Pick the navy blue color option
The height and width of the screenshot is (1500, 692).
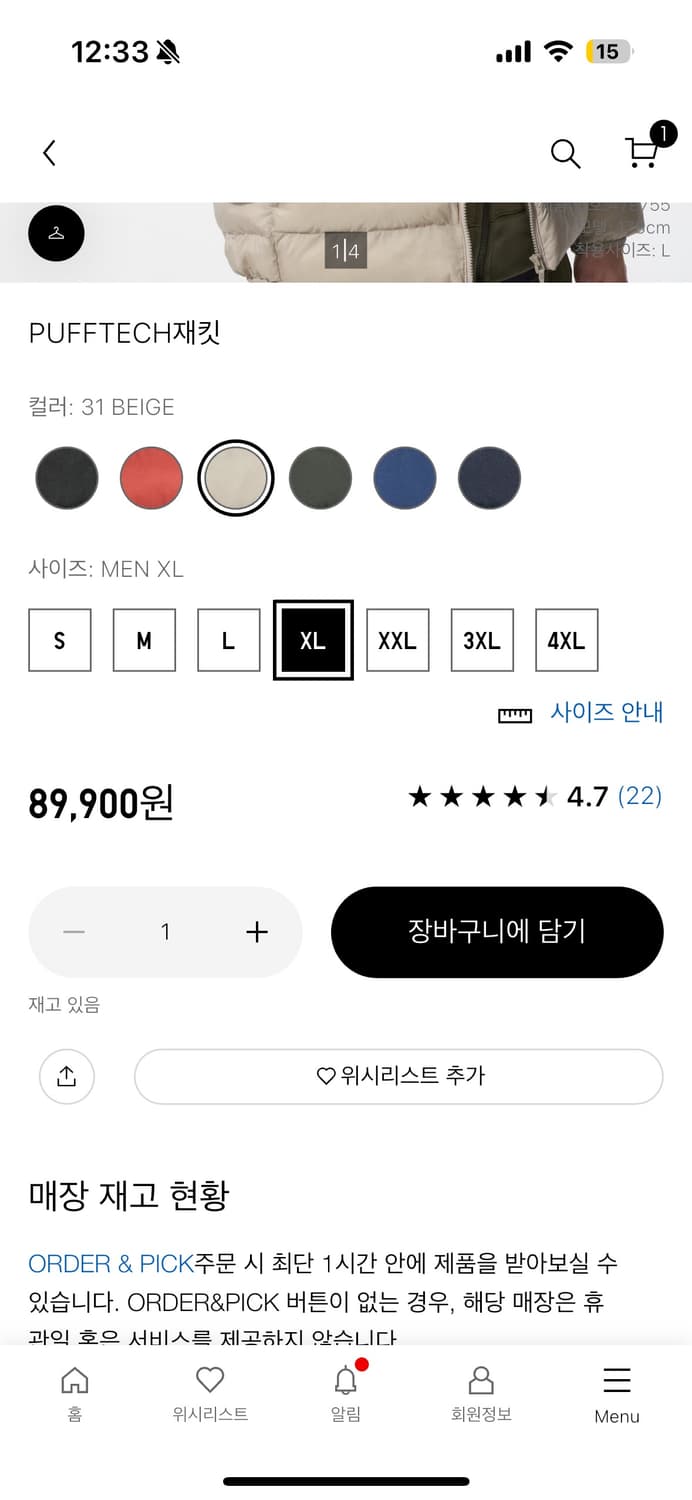tap(489, 477)
